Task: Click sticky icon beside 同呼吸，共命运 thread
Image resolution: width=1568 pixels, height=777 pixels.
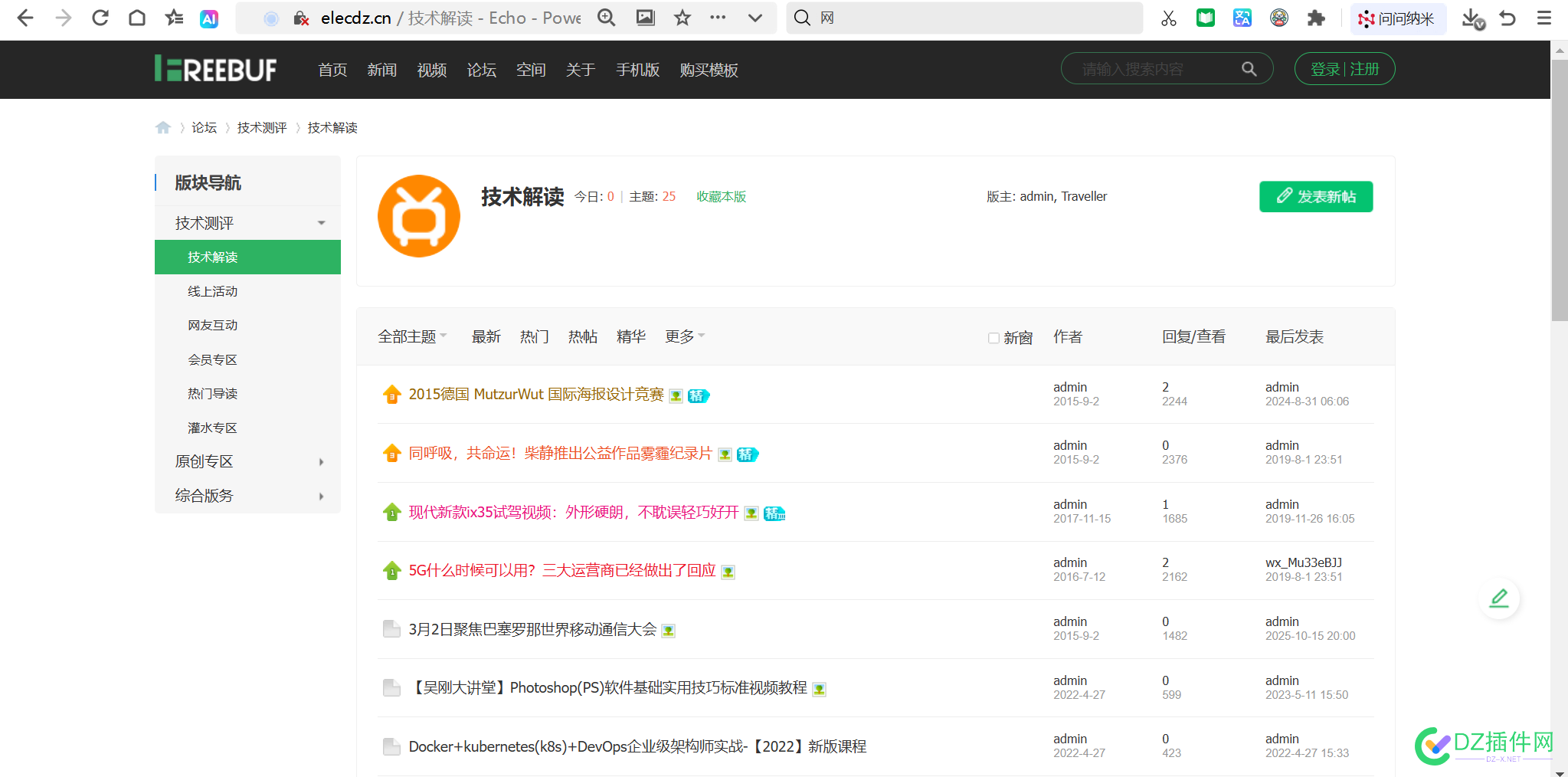Action: click(x=391, y=453)
